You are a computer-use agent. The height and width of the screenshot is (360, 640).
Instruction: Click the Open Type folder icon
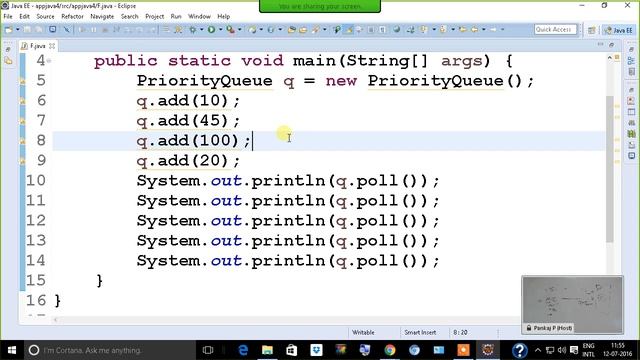(x=291, y=29)
